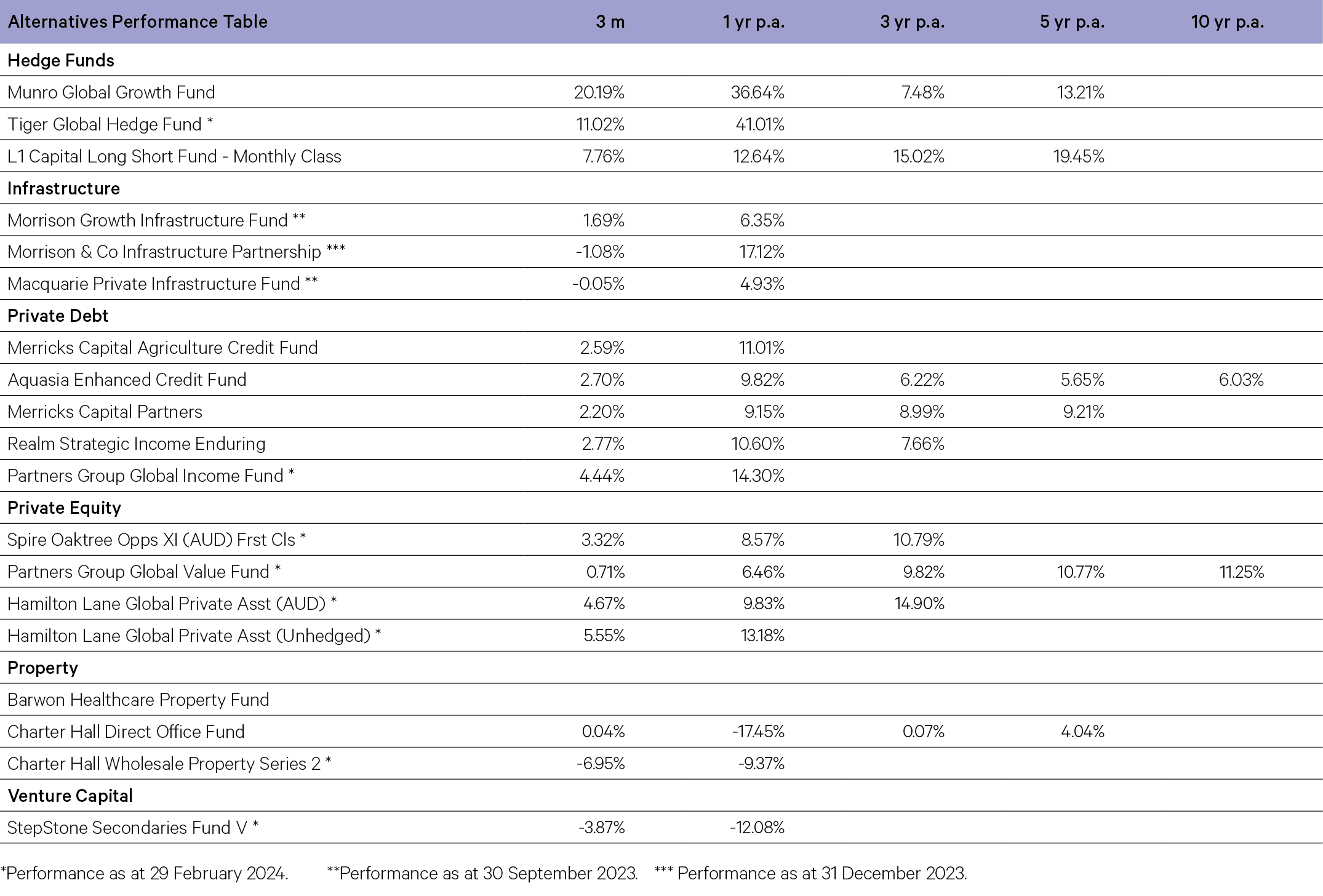Viewport: 1323px width, 896px height.
Task: Click 'Spire Oaktree Opps XI (AUD) Frst Cls *'
Action: pos(157,540)
